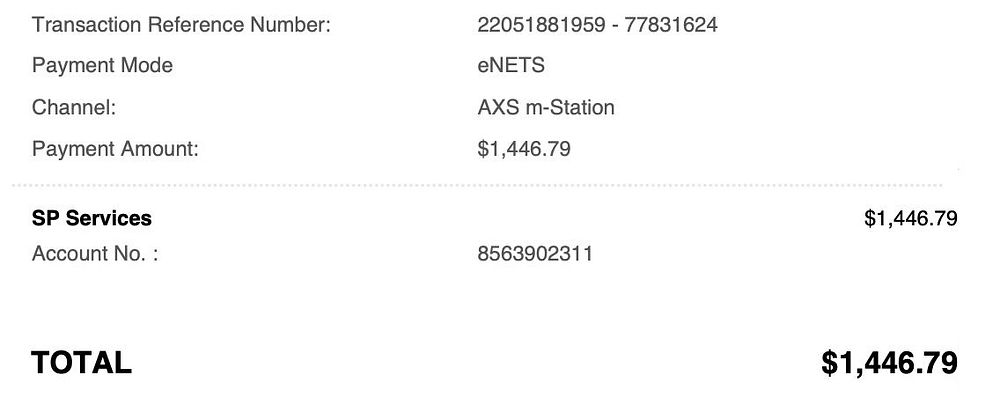This screenshot has height=412, width=1000.
Task: Click the eNETS payment mode value
Action: pos(511,66)
